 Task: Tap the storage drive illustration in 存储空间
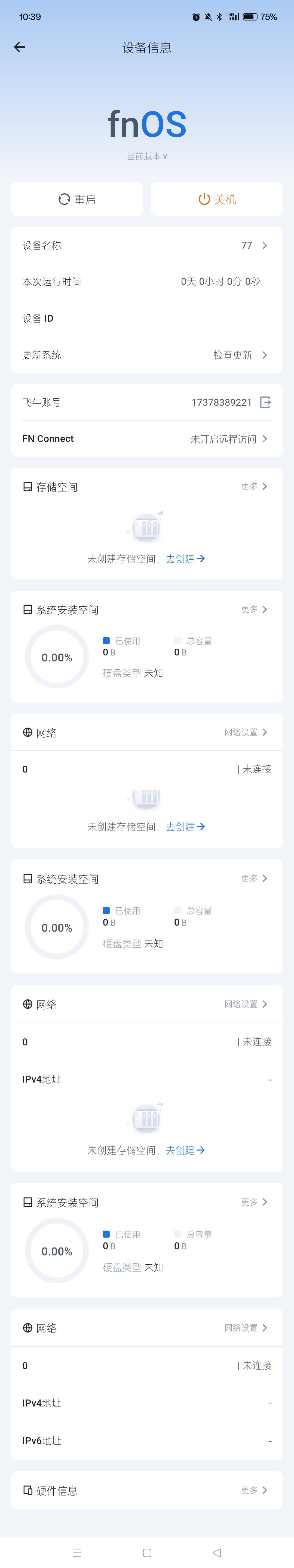tap(147, 526)
